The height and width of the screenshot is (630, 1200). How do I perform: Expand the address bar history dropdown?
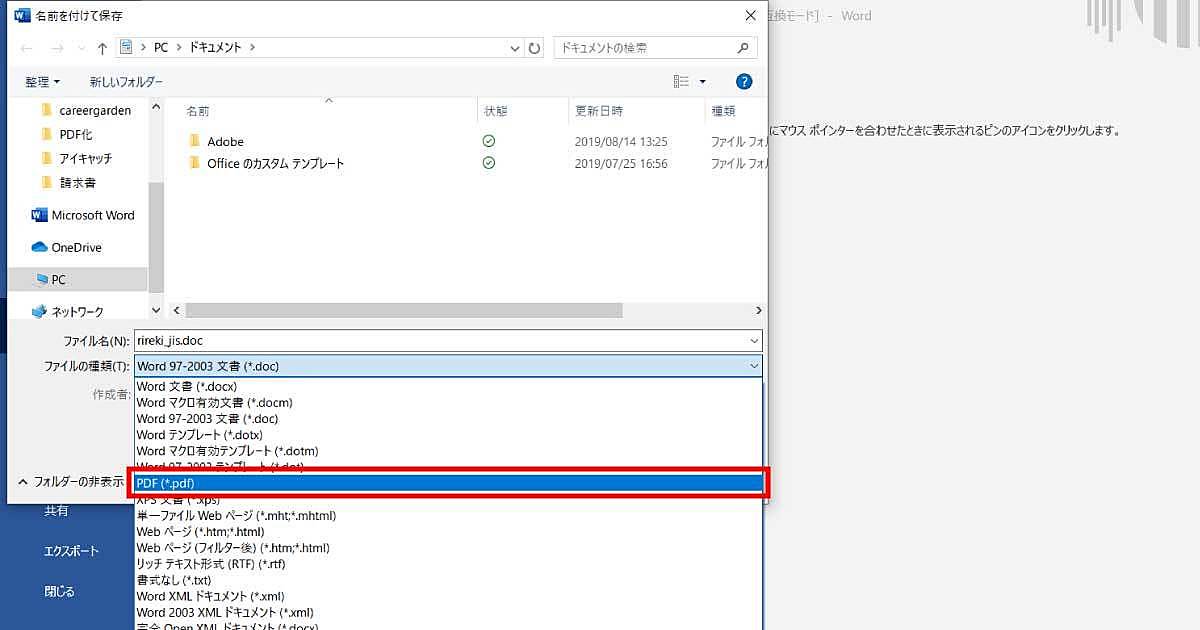(x=515, y=47)
